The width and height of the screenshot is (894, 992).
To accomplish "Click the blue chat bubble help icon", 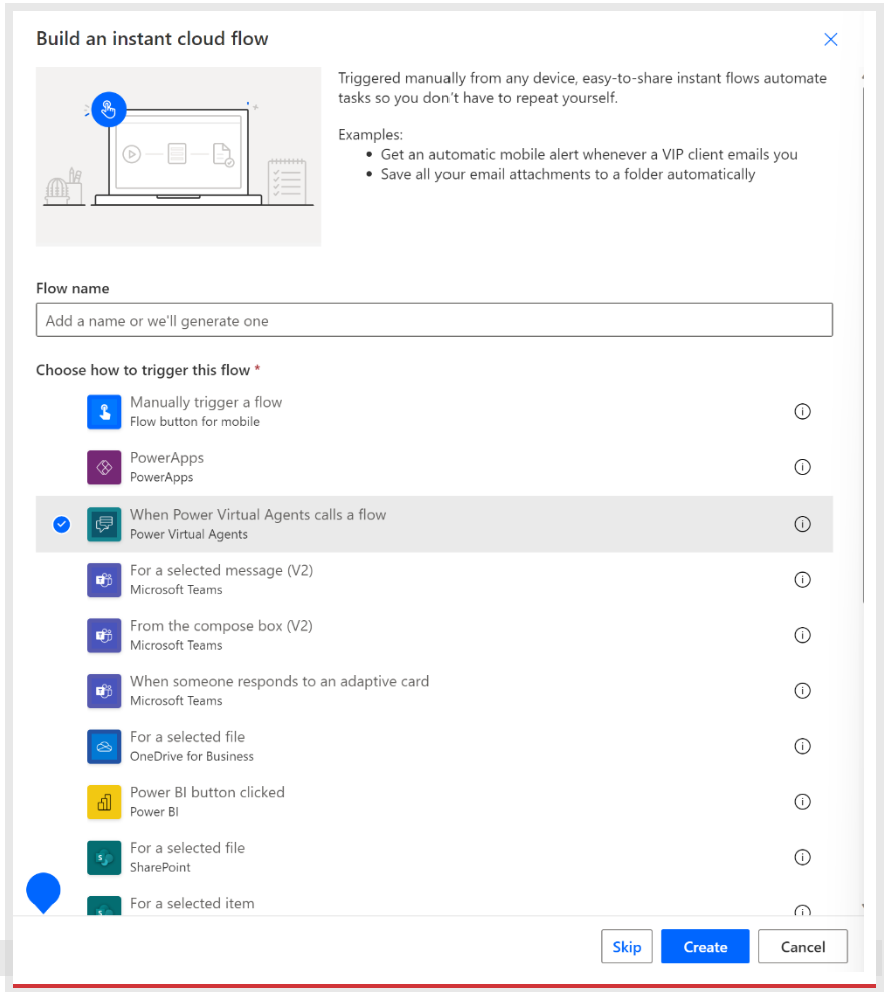I will click(x=43, y=892).
